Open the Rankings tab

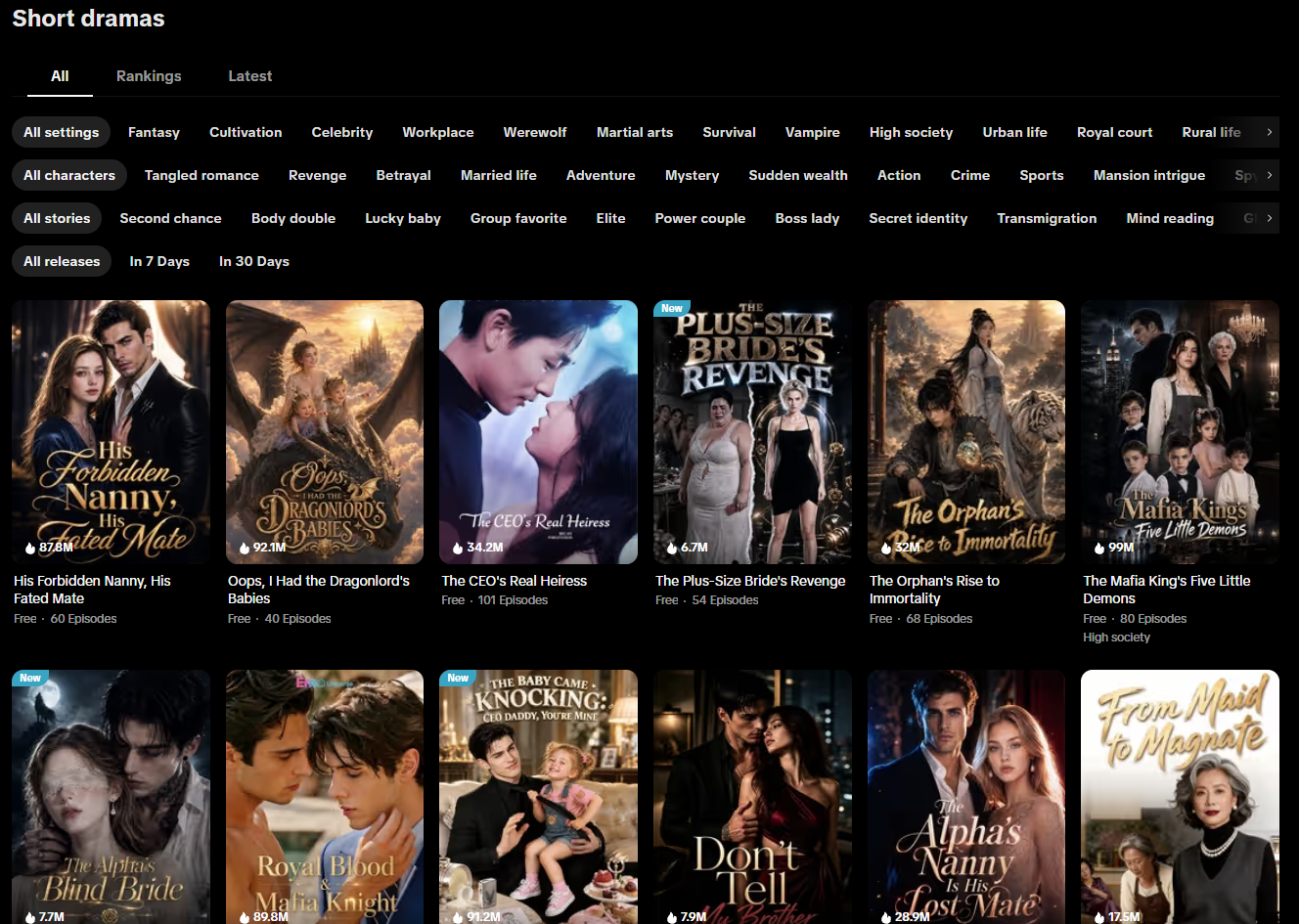[149, 76]
